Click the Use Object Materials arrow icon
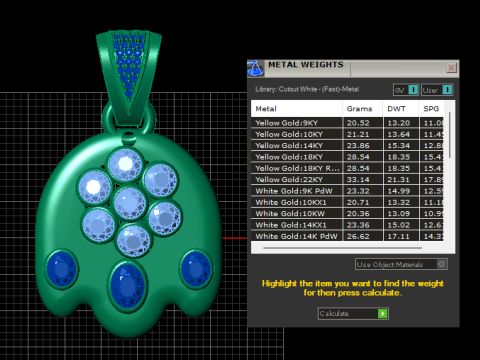Viewport: 480px width, 360px height. point(442,264)
